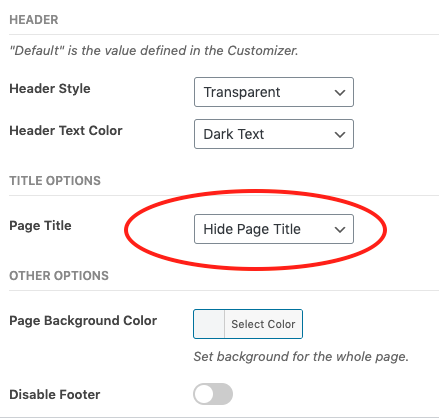
Task: Click the Select Color button
Action: [263, 324]
